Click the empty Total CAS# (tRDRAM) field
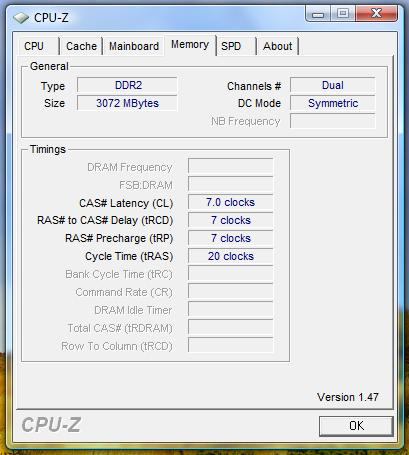Image resolution: width=409 pixels, height=455 pixels. pyautogui.click(x=231, y=328)
